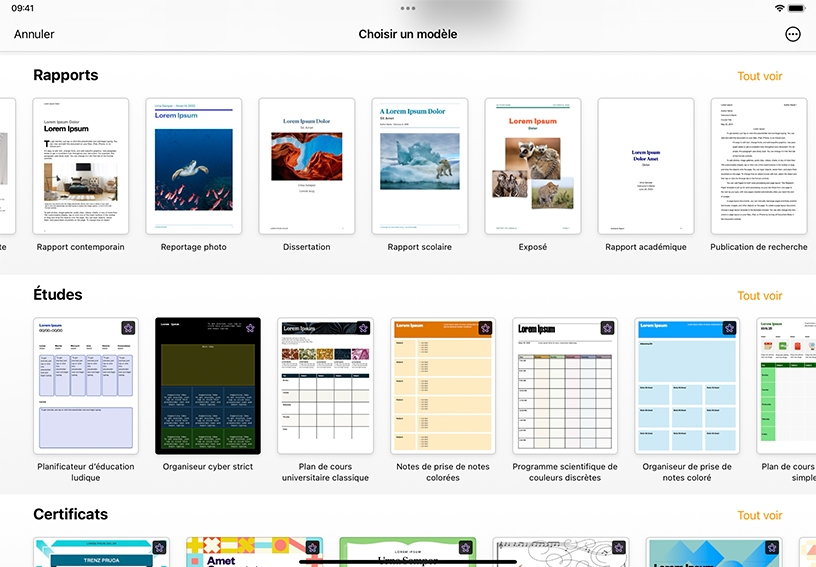Select the Reportage photo template

point(194,166)
